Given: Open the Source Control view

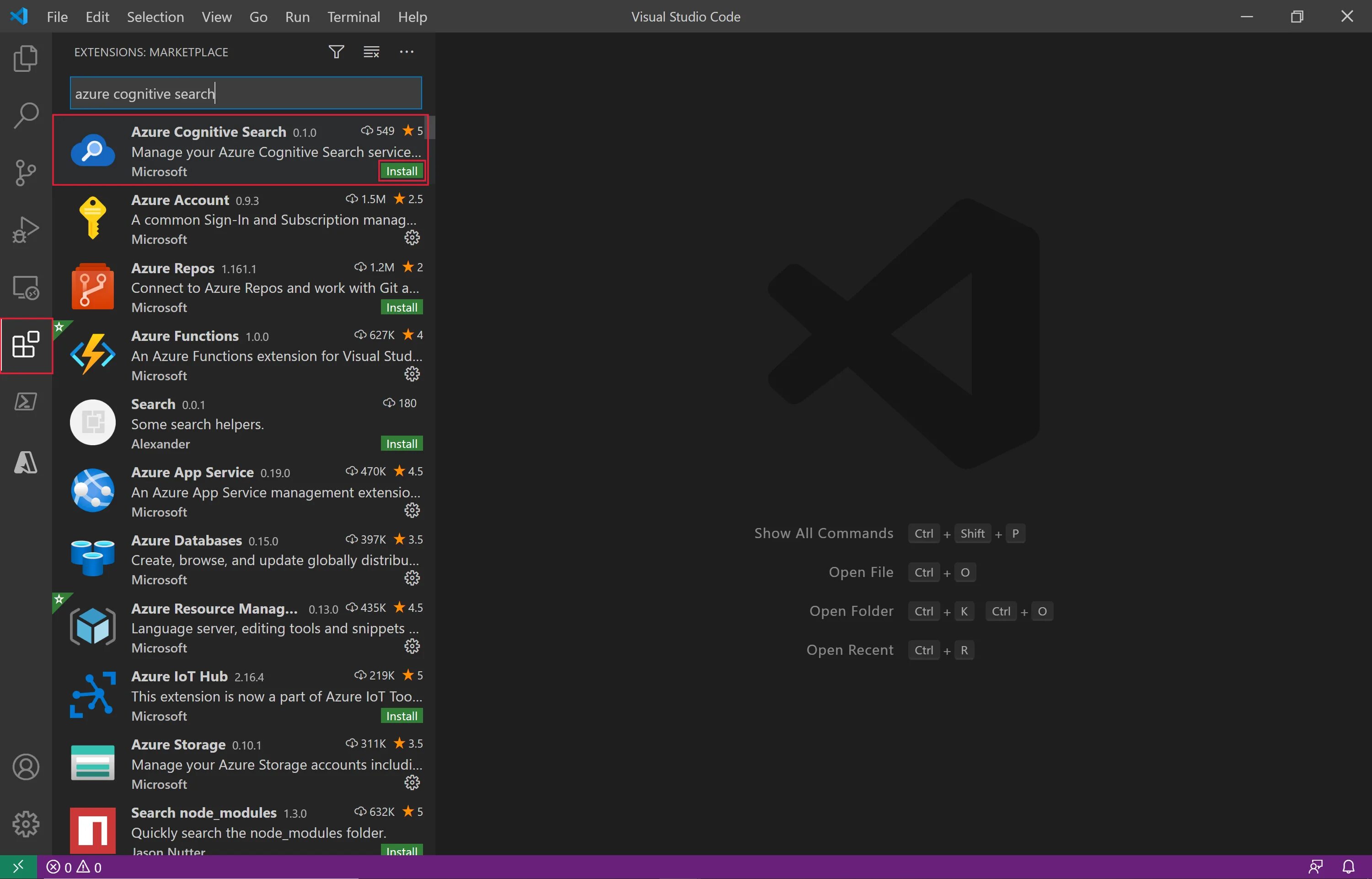Looking at the screenshot, I should pos(26,173).
